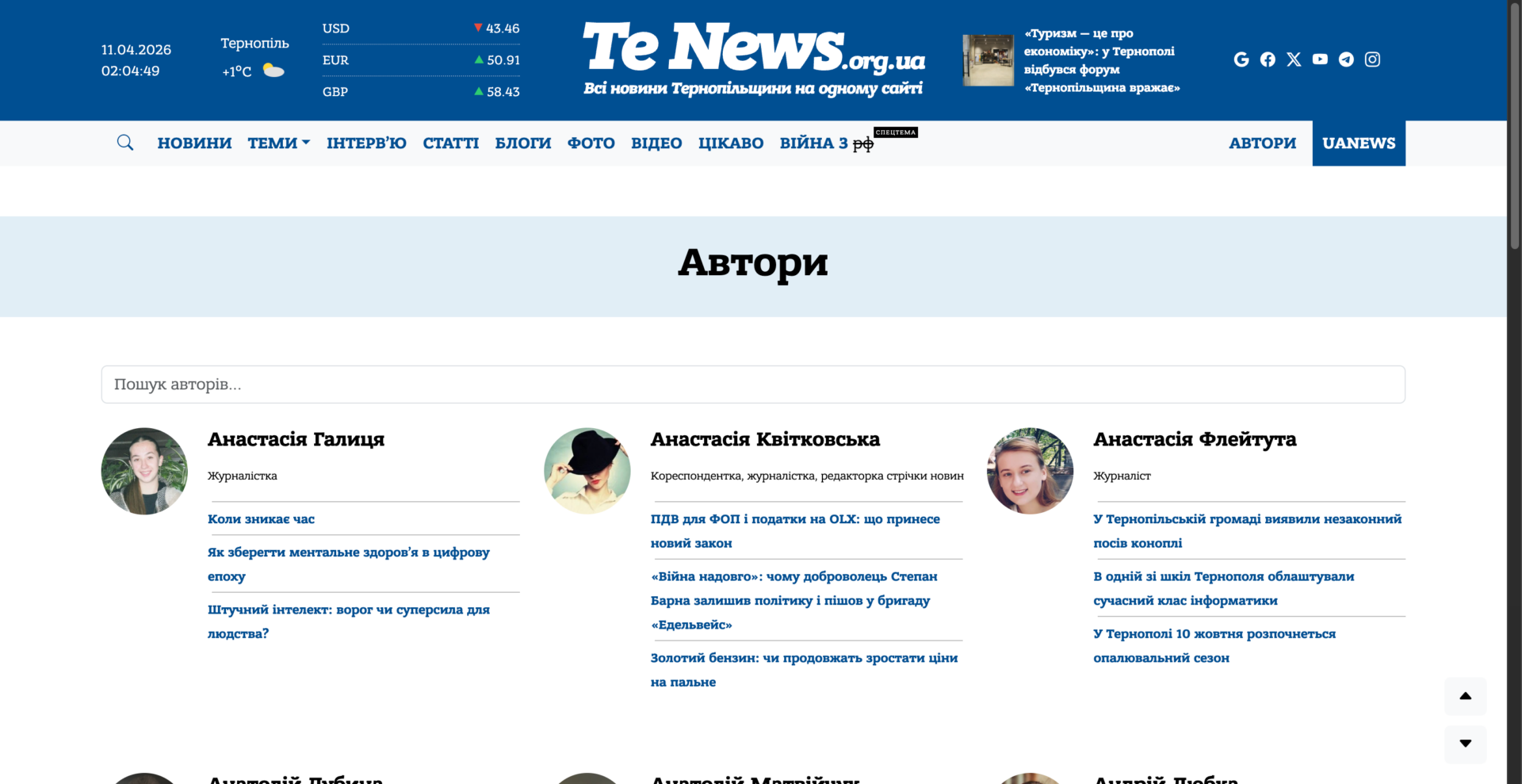This screenshot has width=1522, height=784.
Task: Open the ІНТЕРВ'Ю menu item
Action: click(366, 143)
